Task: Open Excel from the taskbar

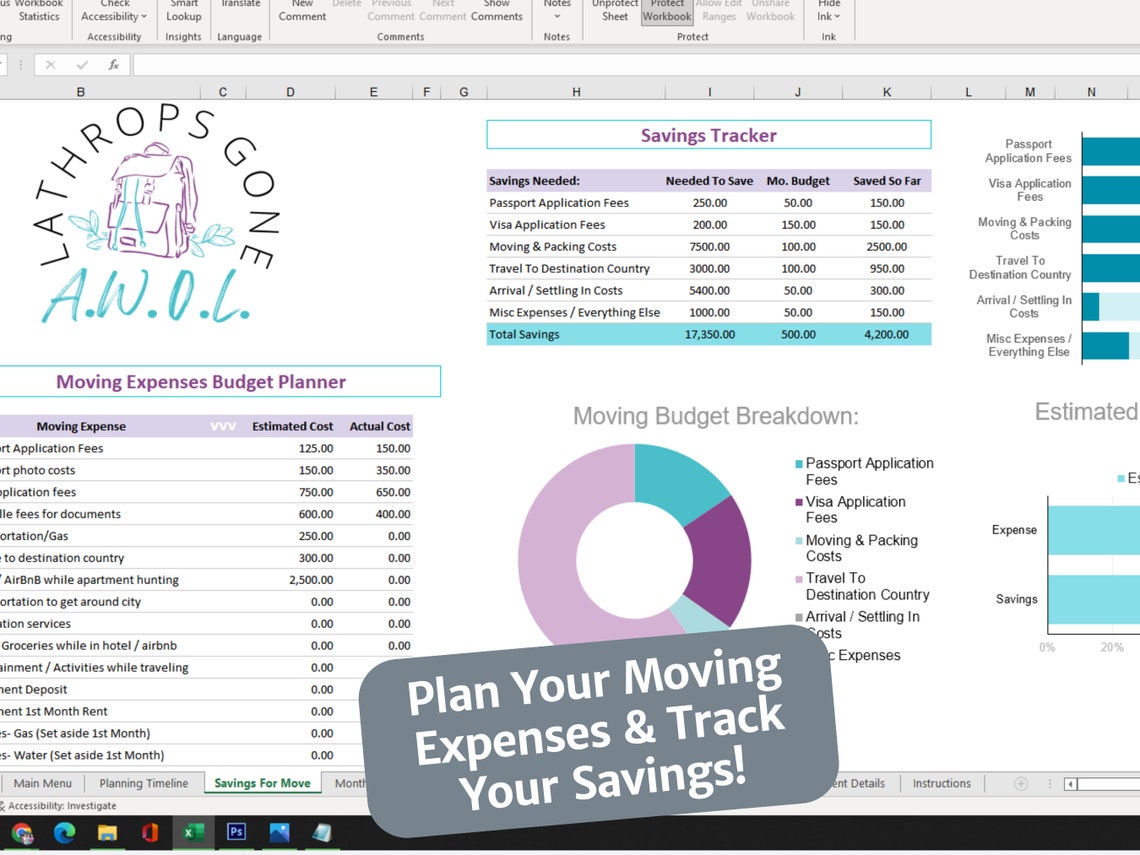Action: tap(193, 831)
